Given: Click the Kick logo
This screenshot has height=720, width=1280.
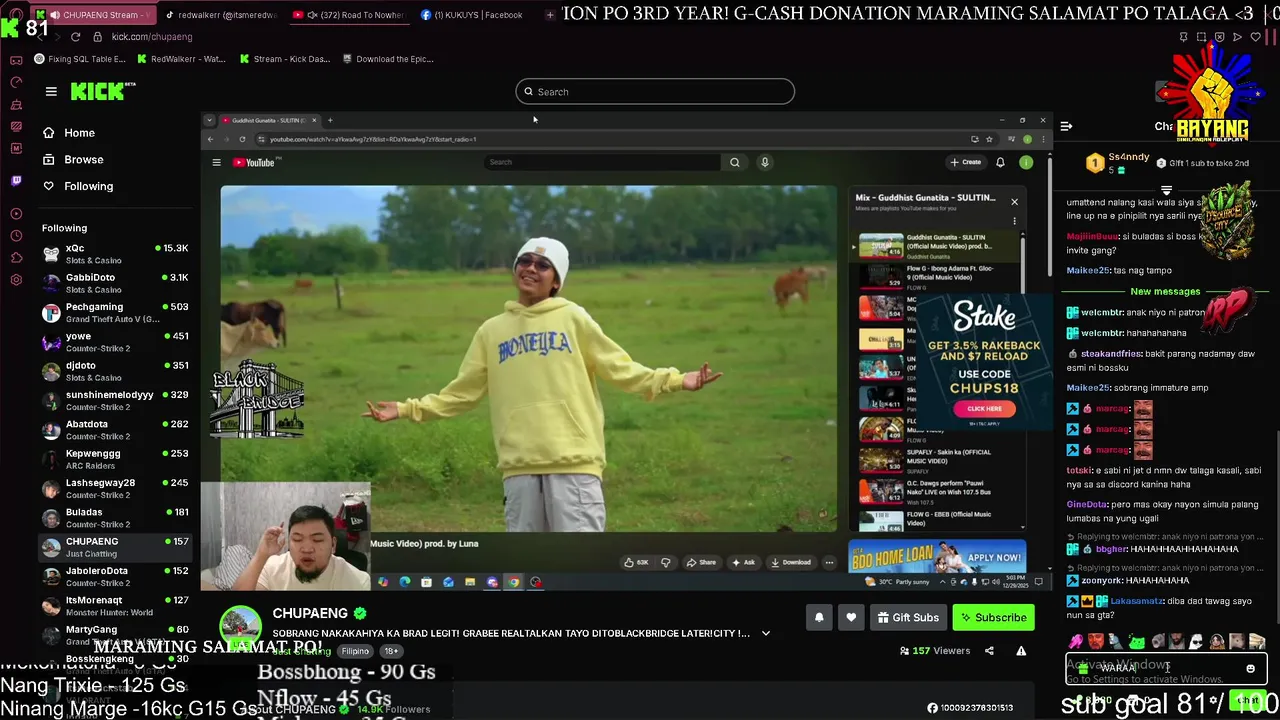Looking at the screenshot, I should pos(102,91).
